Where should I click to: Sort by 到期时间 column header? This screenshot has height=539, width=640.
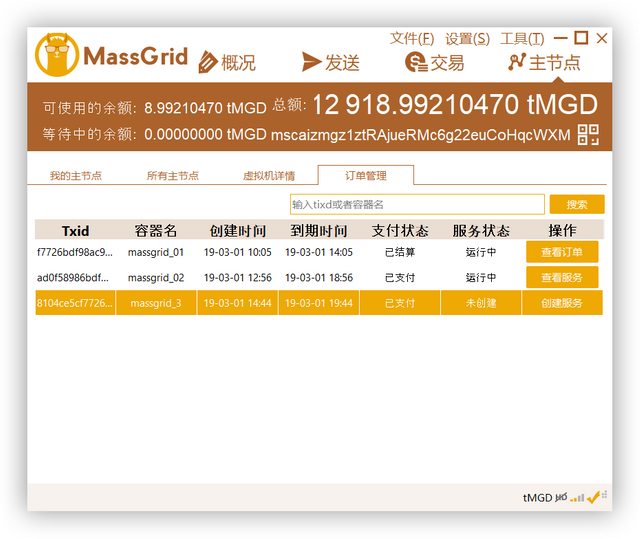click(319, 231)
